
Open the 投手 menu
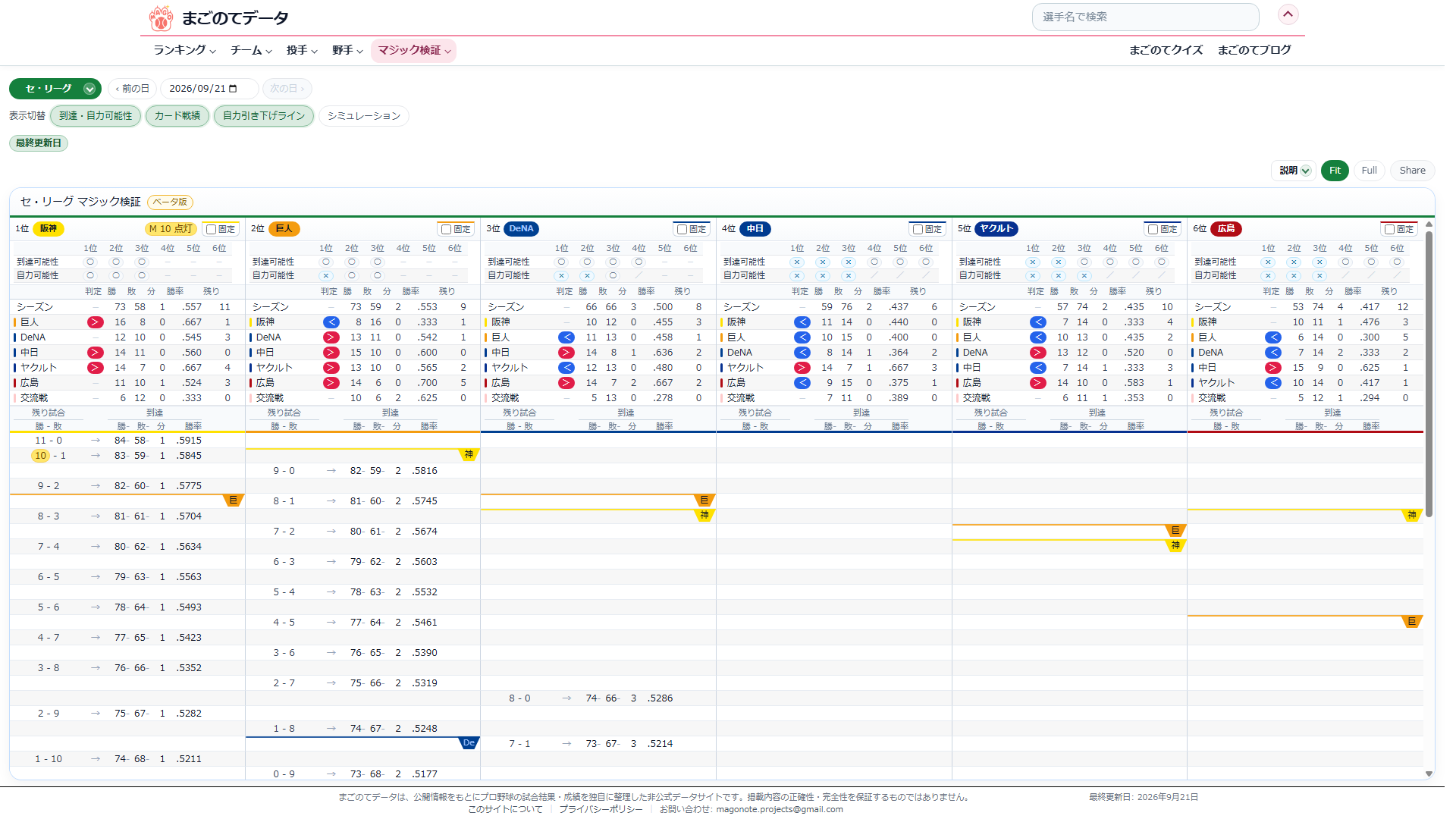point(302,50)
